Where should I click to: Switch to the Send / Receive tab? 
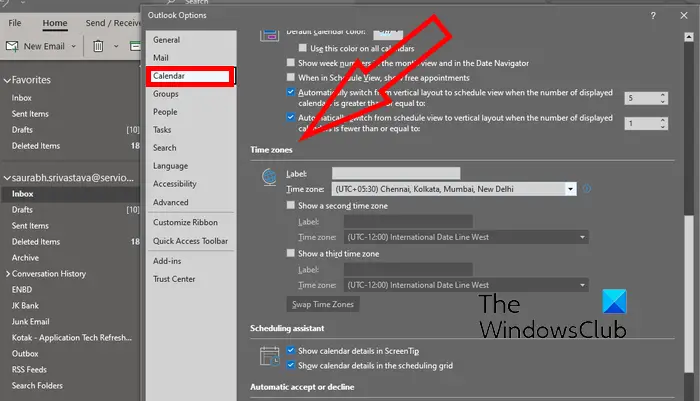[x=113, y=23]
